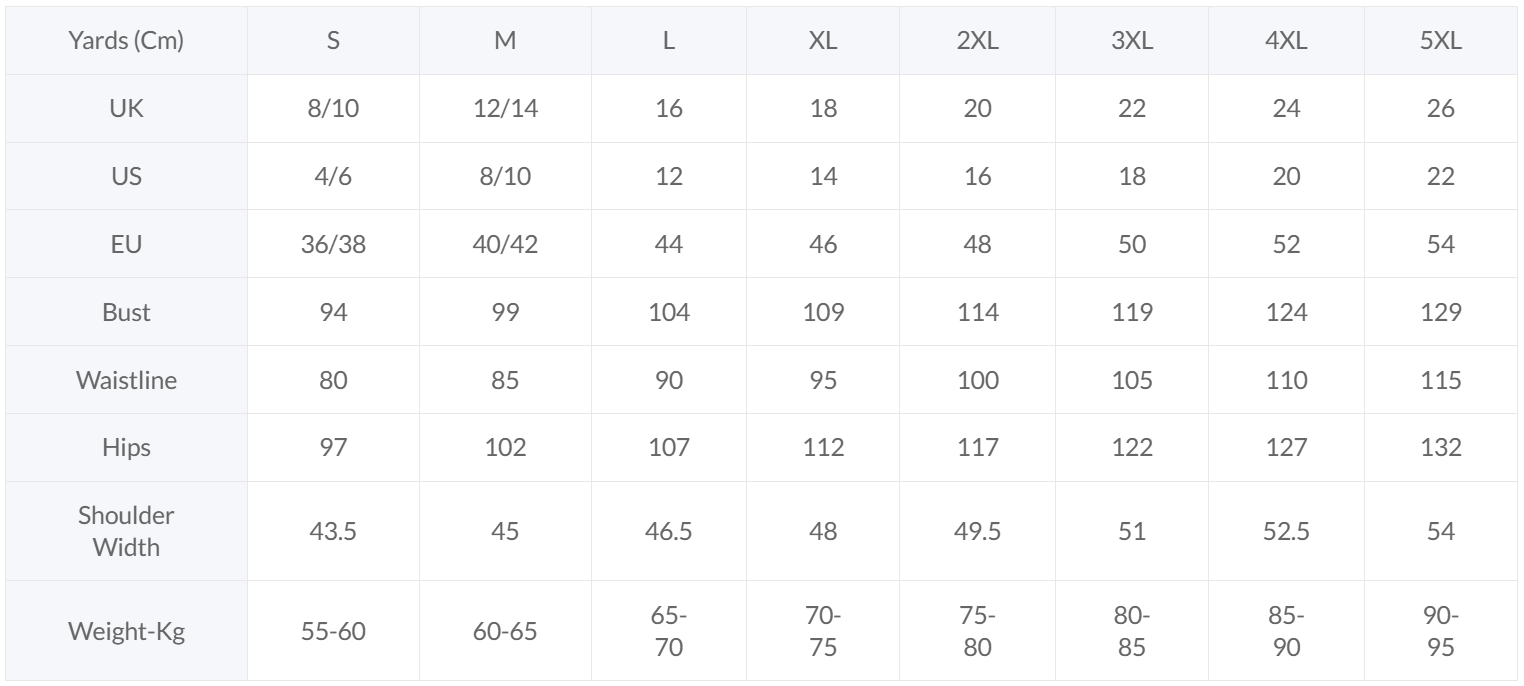Click the 'Hips' row label
Viewport: 1524px width, 686px height.
126,447
